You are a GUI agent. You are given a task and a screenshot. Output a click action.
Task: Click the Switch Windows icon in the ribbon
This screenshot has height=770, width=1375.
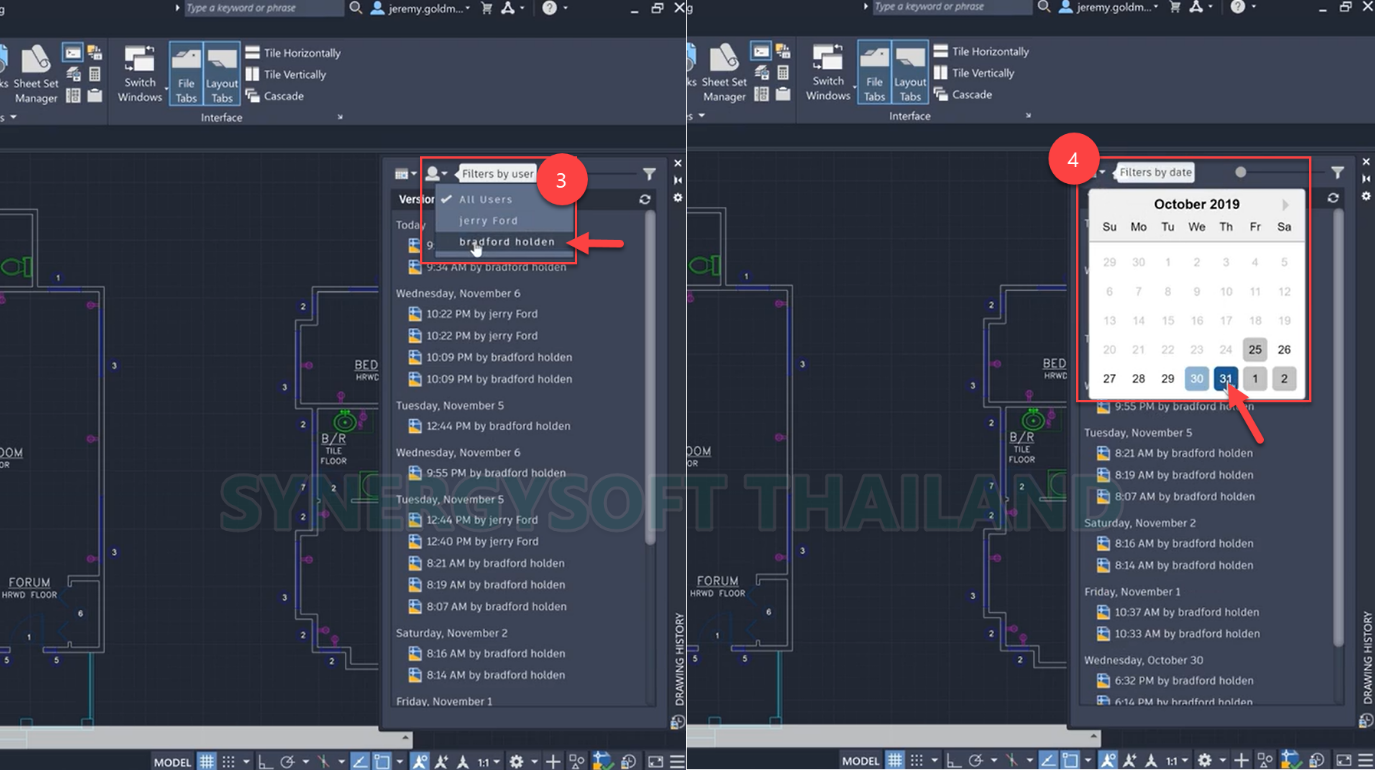[141, 72]
